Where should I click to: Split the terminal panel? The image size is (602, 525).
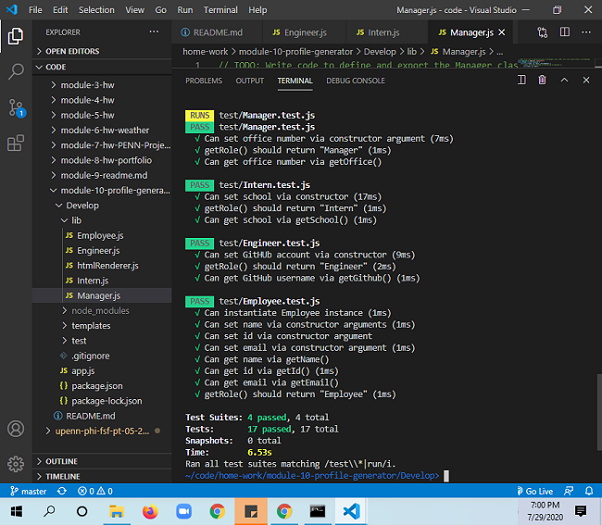(521, 80)
